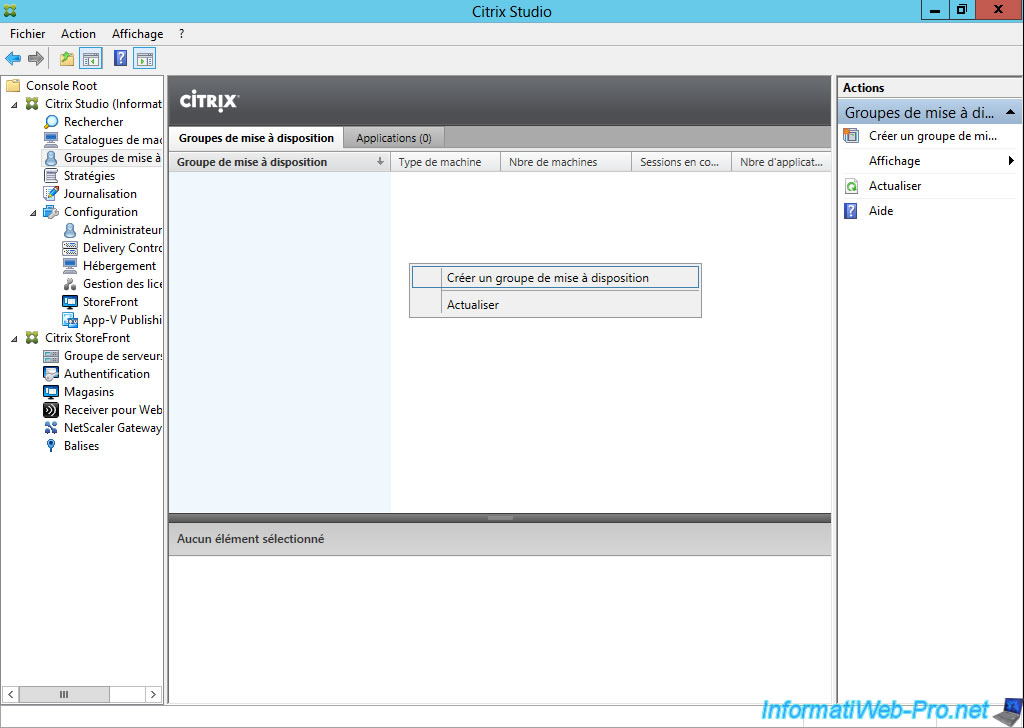The image size is (1024, 728).
Task: Select Console Root in the tree
Action: click(x=61, y=86)
